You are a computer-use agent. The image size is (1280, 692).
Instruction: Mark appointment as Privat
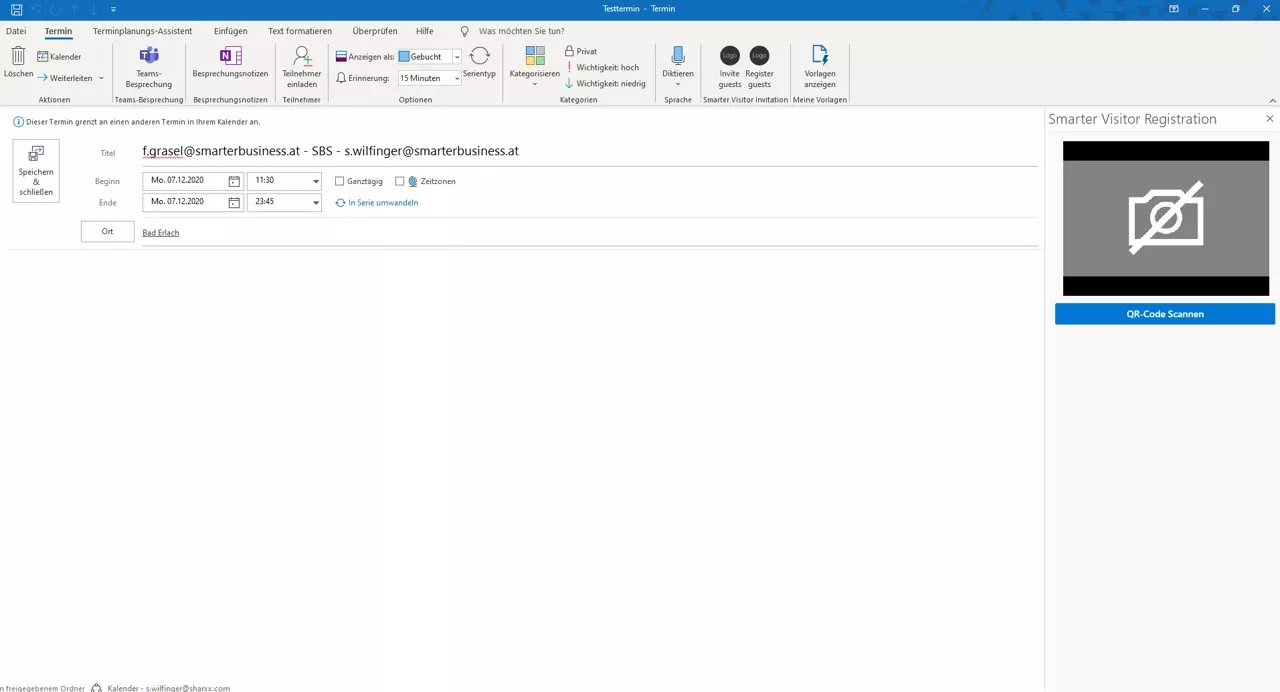click(580, 51)
